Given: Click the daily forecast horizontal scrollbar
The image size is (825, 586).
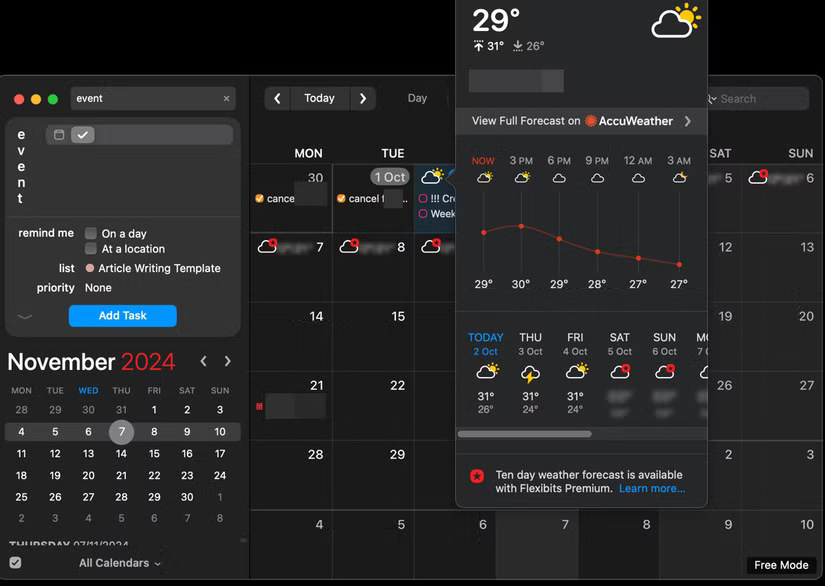Looking at the screenshot, I should point(524,434).
